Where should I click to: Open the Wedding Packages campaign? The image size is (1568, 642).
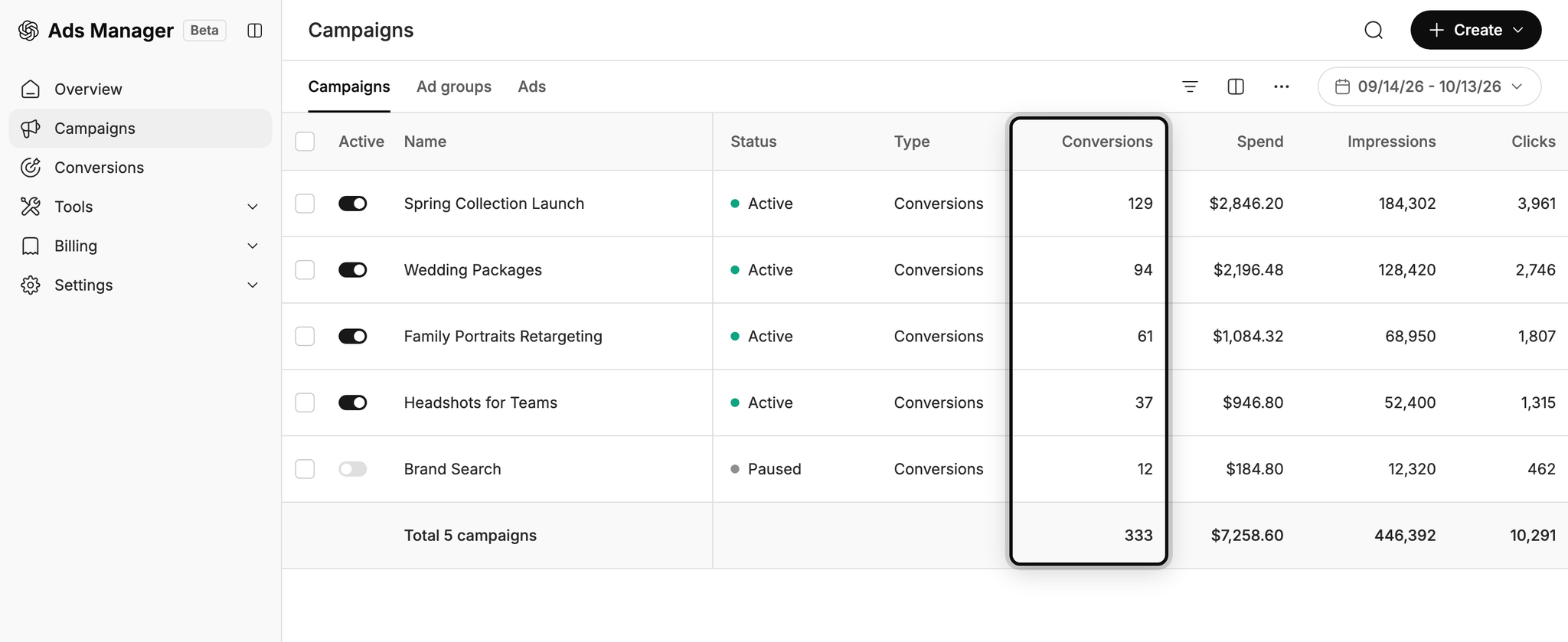(x=472, y=270)
